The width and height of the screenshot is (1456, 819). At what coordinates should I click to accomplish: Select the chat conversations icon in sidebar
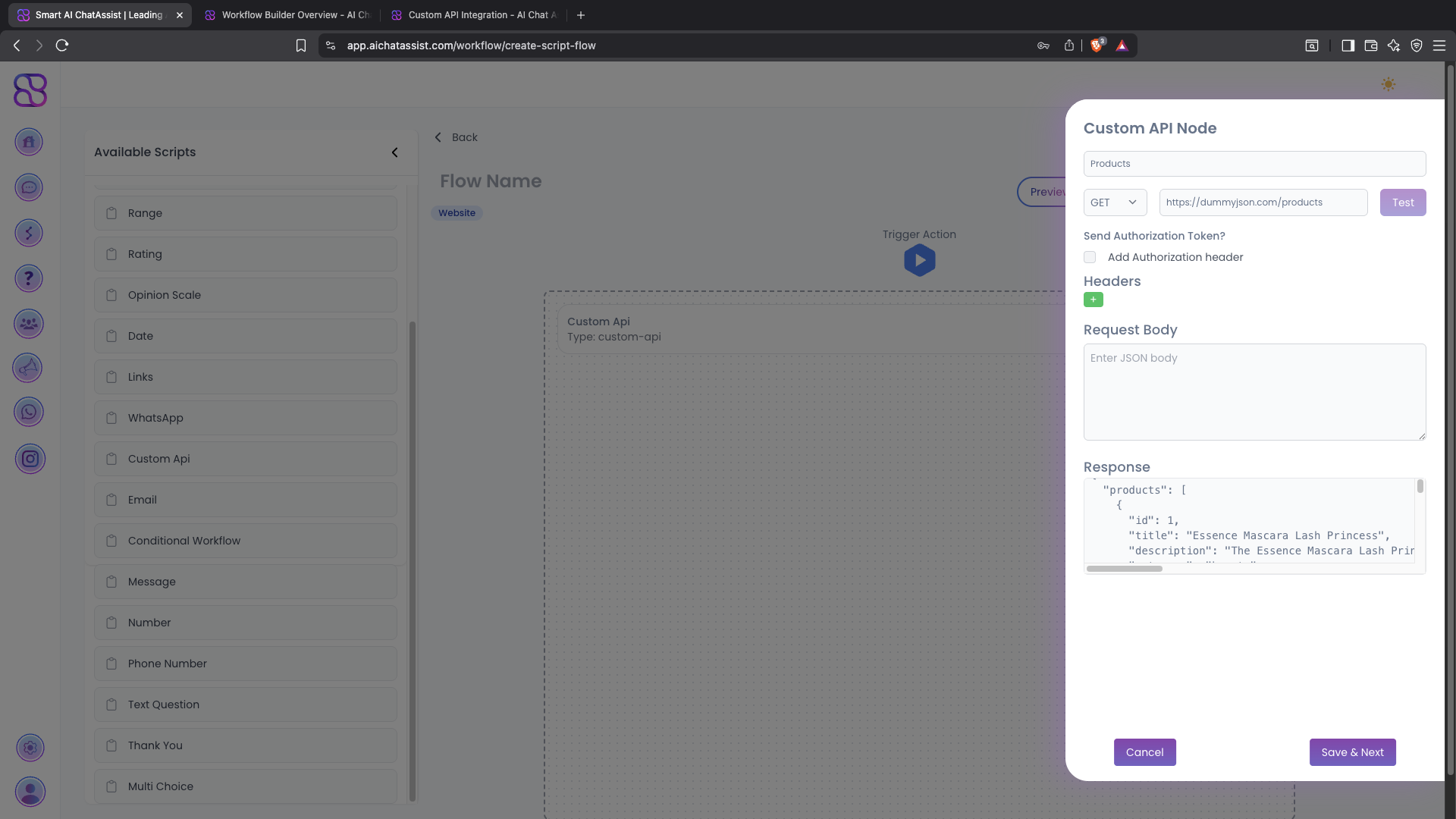[28, 187]
